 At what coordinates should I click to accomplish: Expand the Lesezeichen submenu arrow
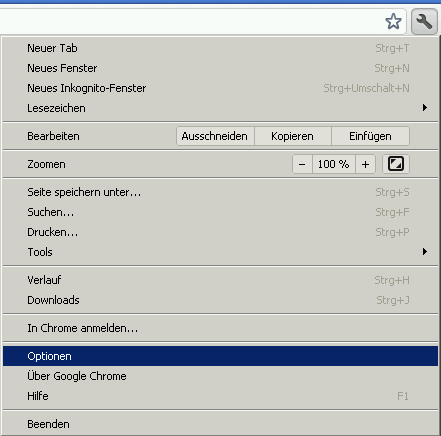click(x=425, y=108)
